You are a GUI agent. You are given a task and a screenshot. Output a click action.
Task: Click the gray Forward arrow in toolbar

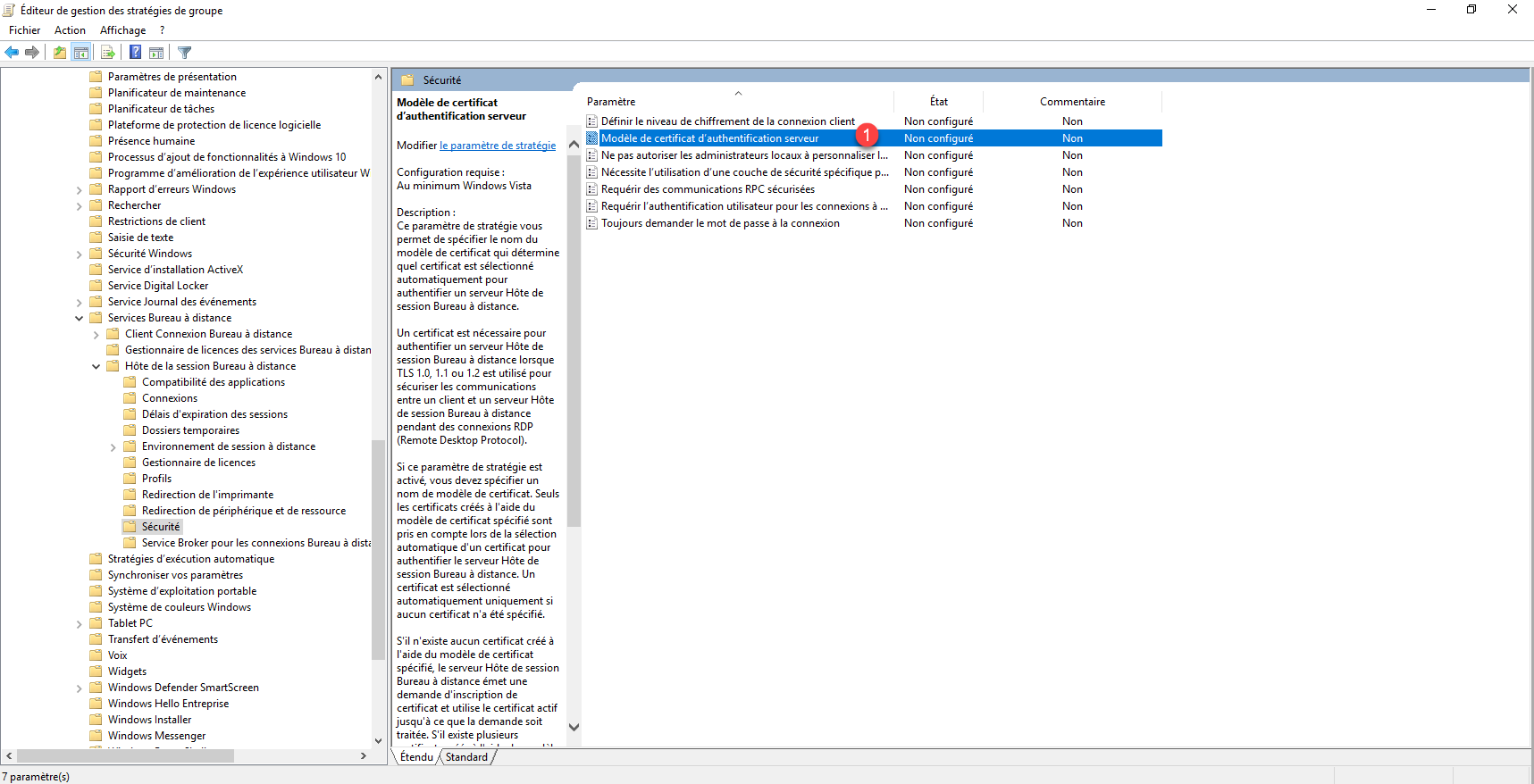tap(32, 53)
